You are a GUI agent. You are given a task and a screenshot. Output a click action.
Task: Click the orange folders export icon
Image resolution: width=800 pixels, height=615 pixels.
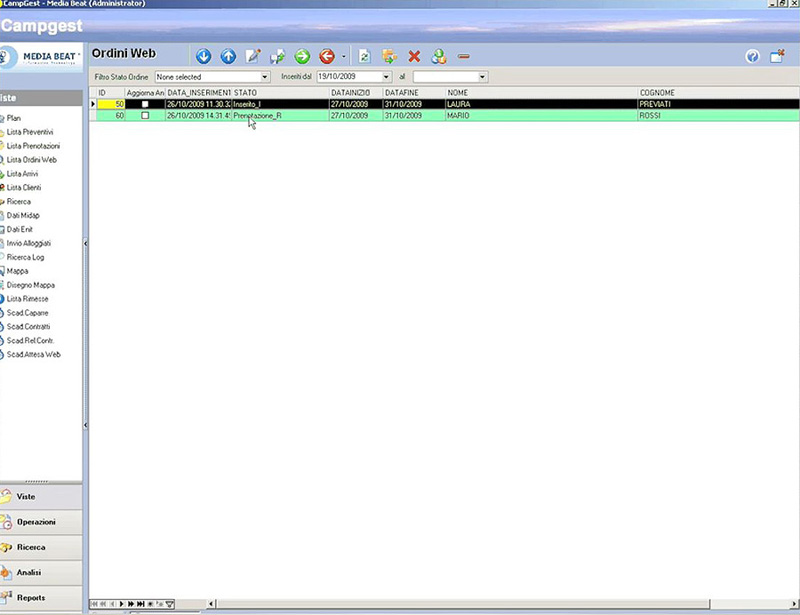click(x=389, y=56)
